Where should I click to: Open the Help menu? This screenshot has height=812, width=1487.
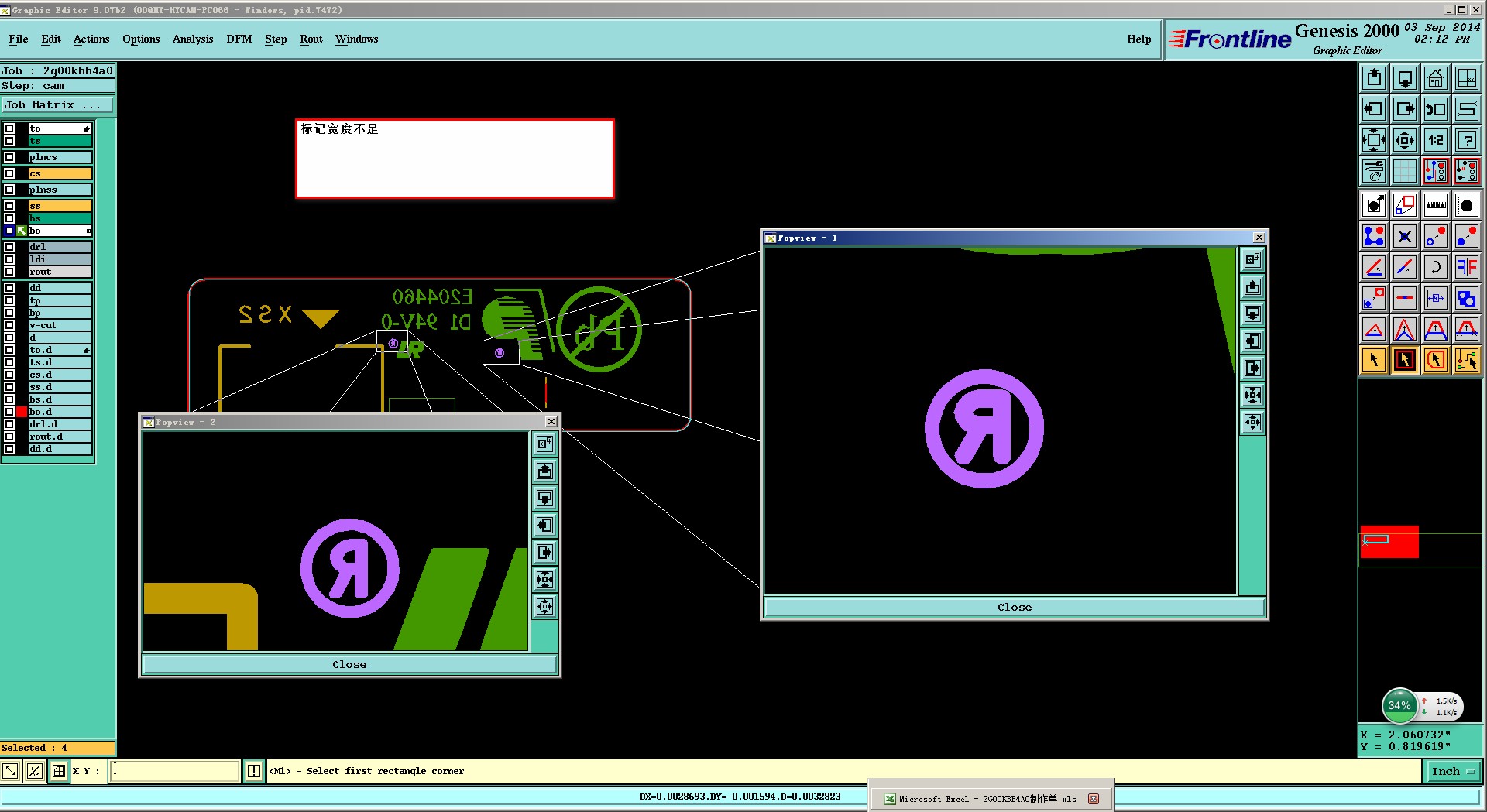tap(1139, 39)
